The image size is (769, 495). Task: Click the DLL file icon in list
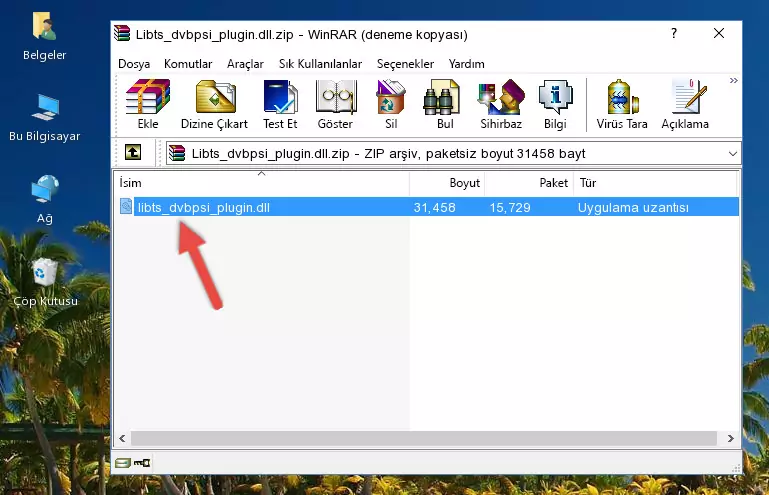pos(126,207)
